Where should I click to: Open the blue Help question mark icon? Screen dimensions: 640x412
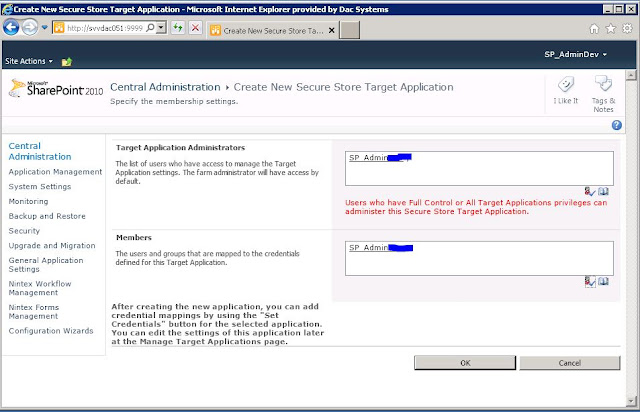click(617, 125)
